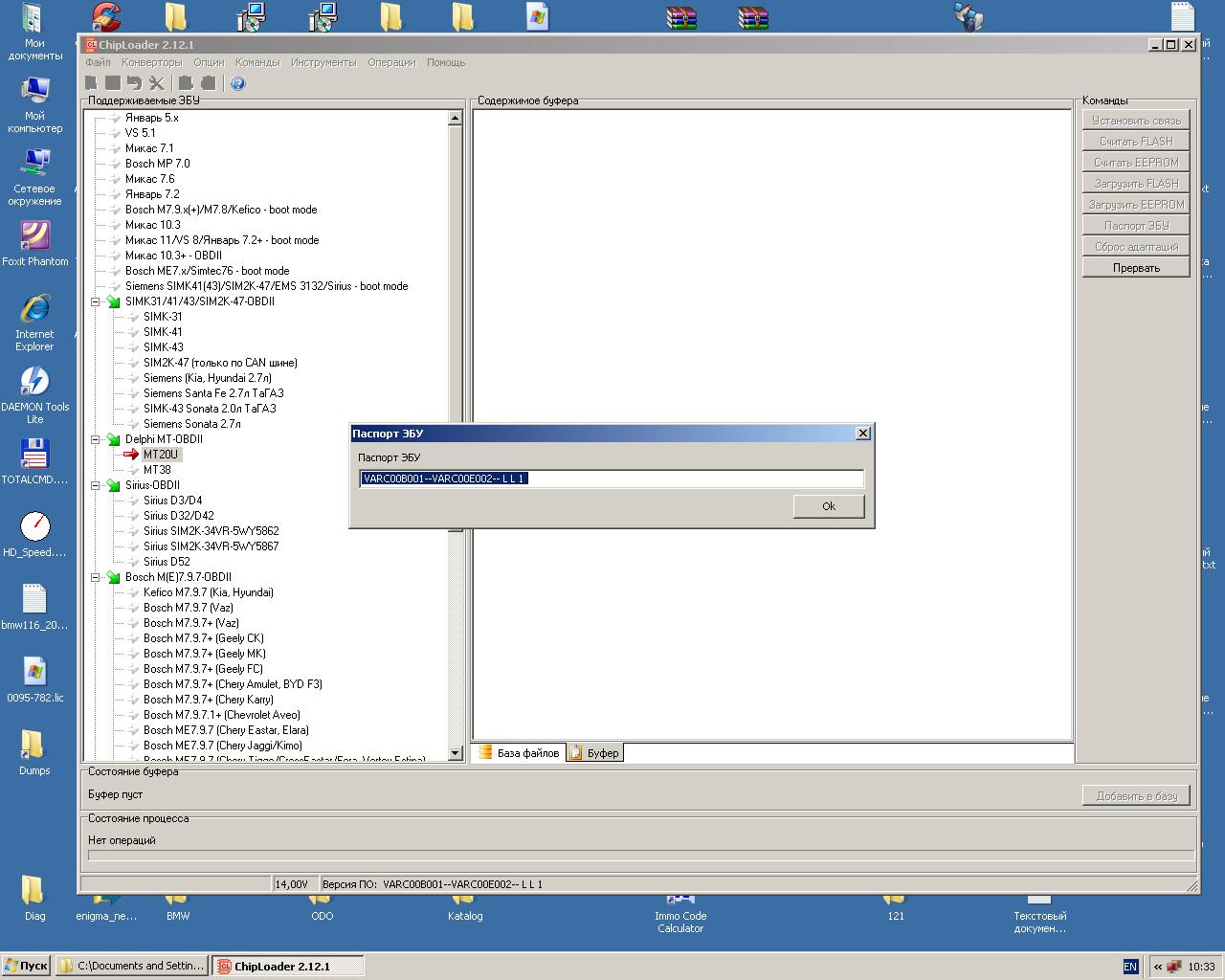Viewport: 1225px width, 980px height.
Task: Open Мой компьютер desktop icon
Action: tap(34, 104)
